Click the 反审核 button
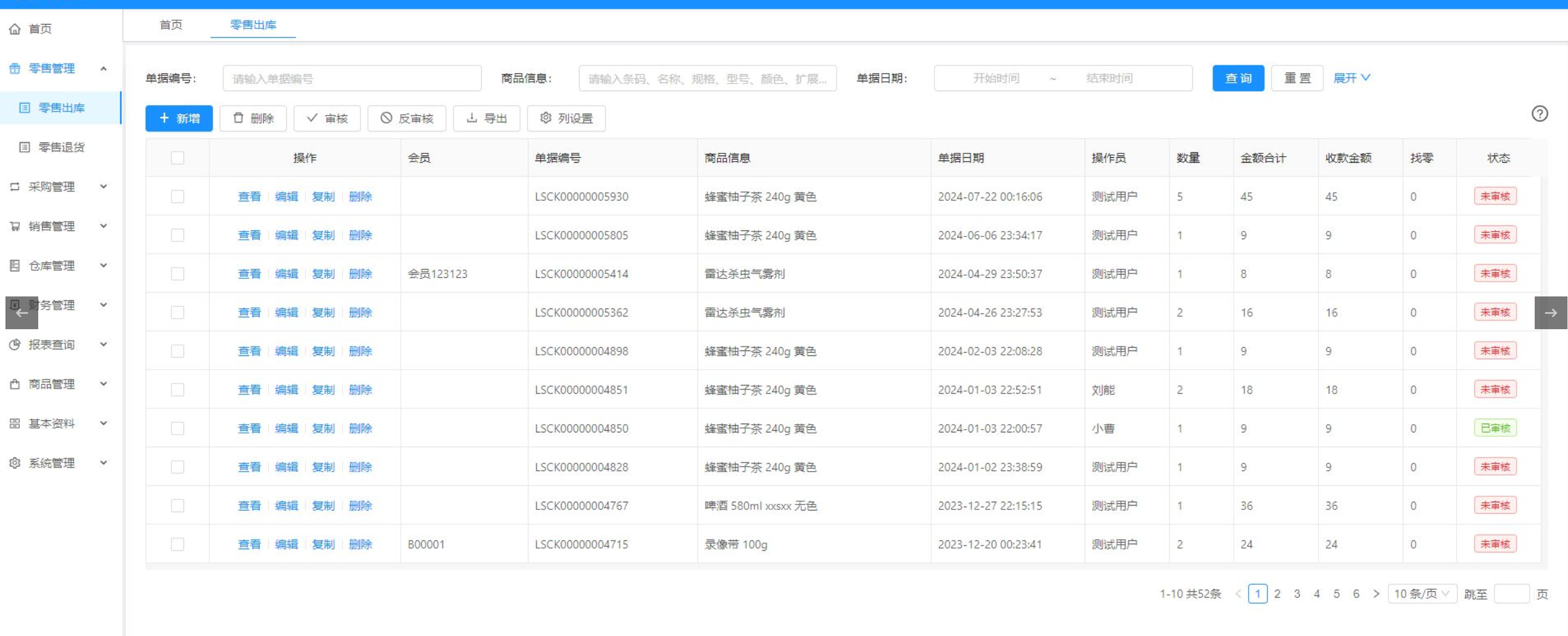 [x=406, y=118]
